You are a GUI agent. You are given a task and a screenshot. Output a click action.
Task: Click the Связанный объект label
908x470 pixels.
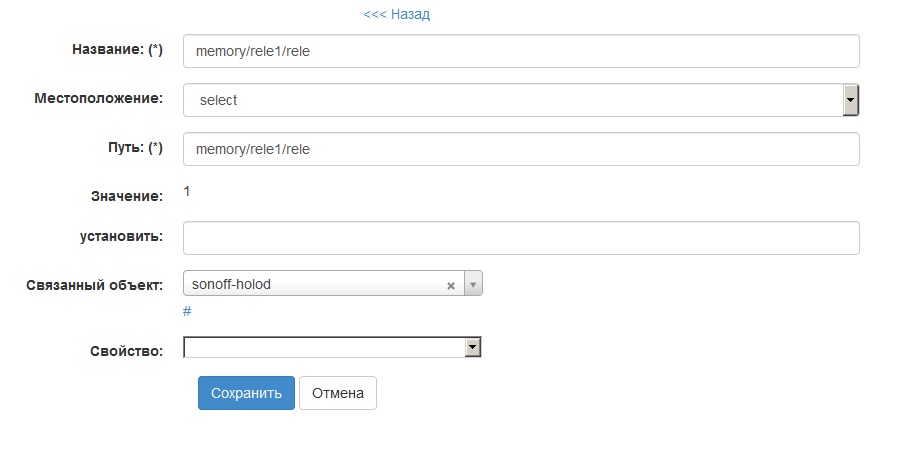pyautogui.click(x=94, y=286)
